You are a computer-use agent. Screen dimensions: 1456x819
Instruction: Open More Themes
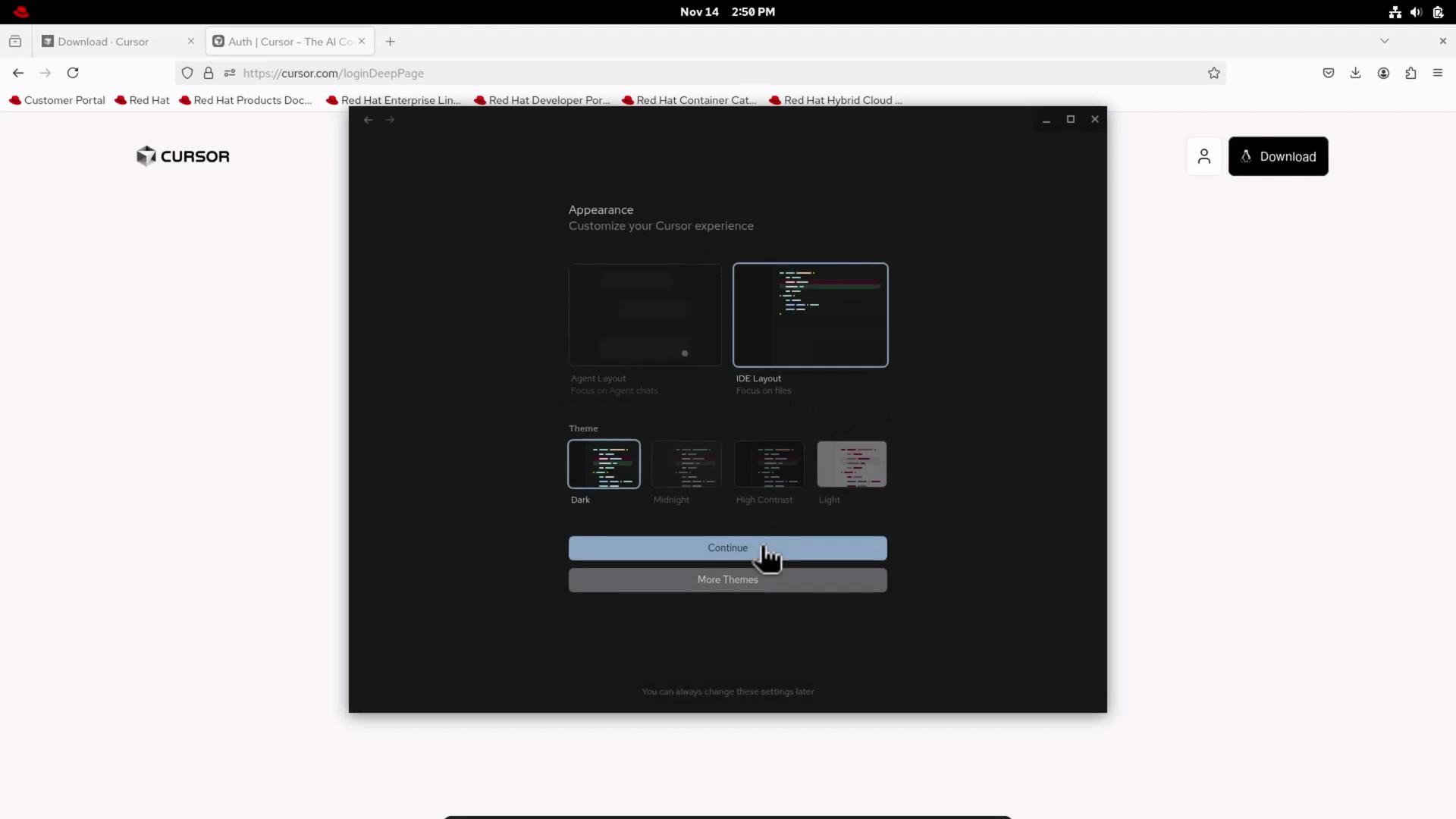pos(727,580)
